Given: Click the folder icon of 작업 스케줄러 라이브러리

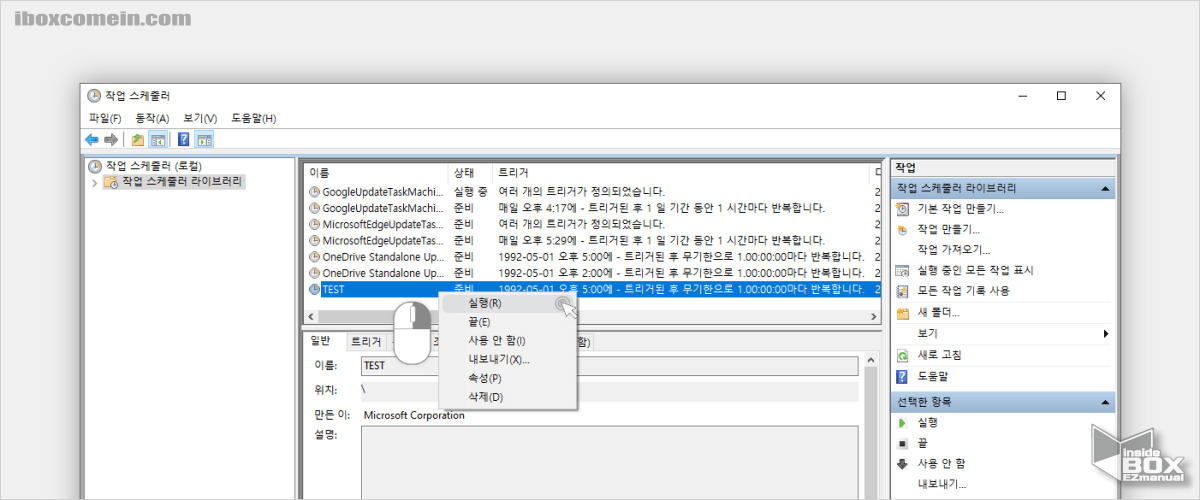Looking at the screenshot, I should click(111, 182).
